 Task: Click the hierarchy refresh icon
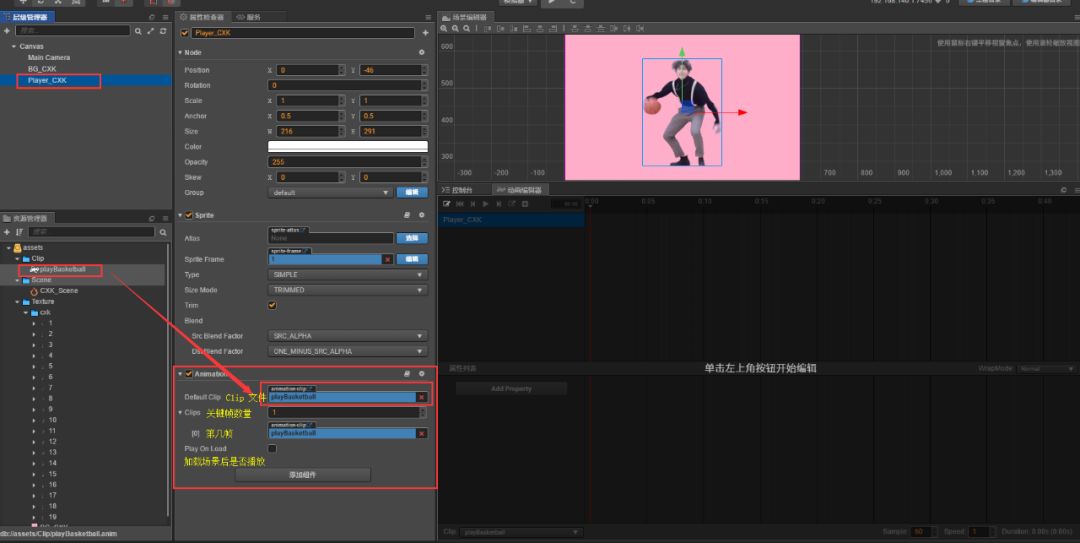point(163,31)
